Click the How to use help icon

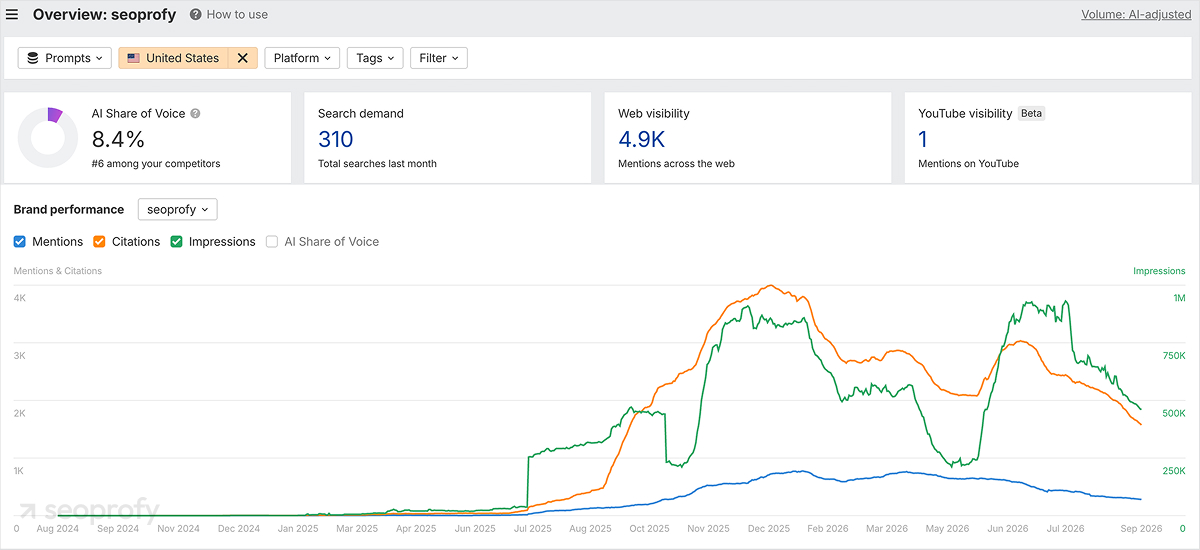[x=196, y=15]
